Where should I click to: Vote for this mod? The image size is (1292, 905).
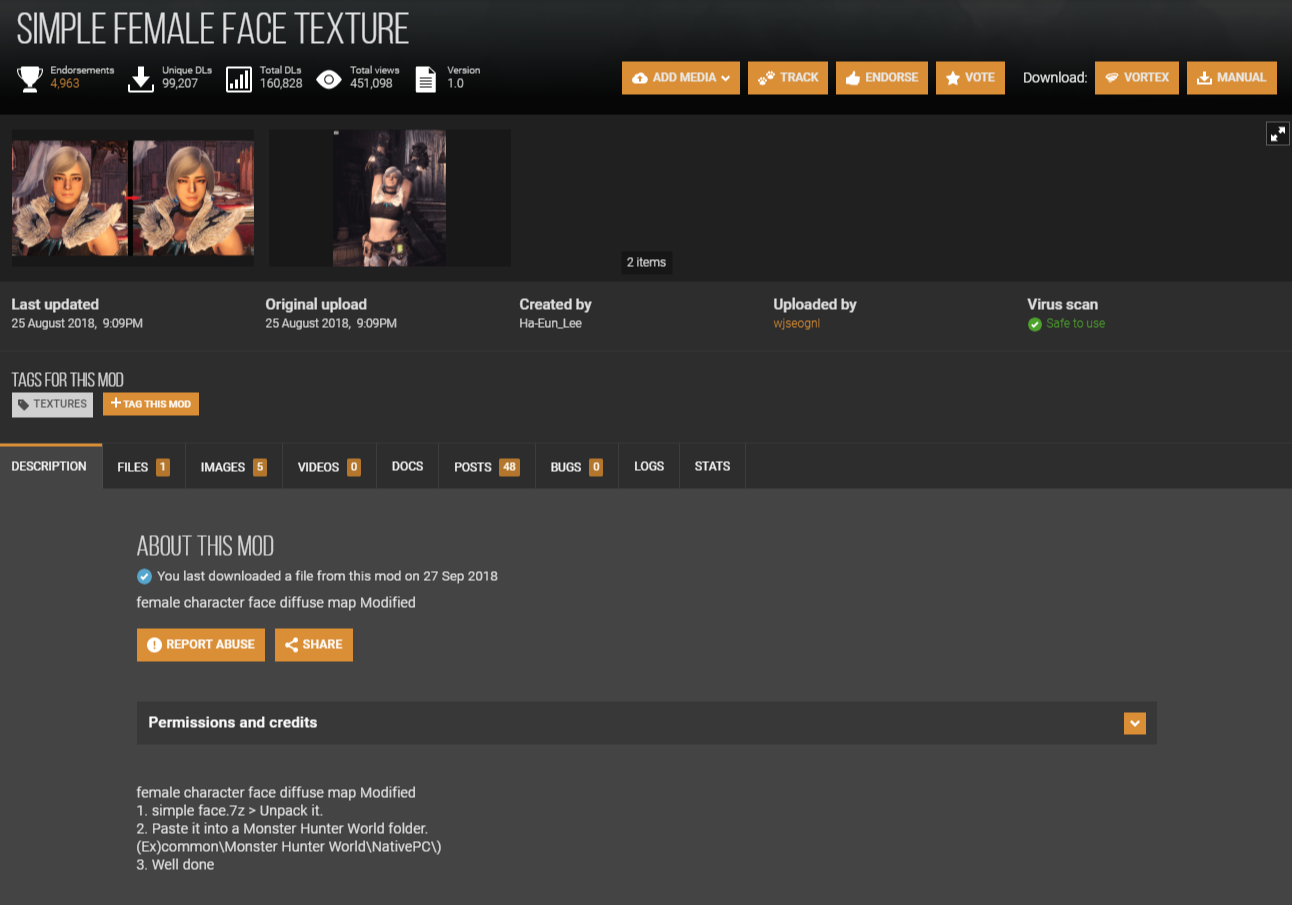[970, 78]
